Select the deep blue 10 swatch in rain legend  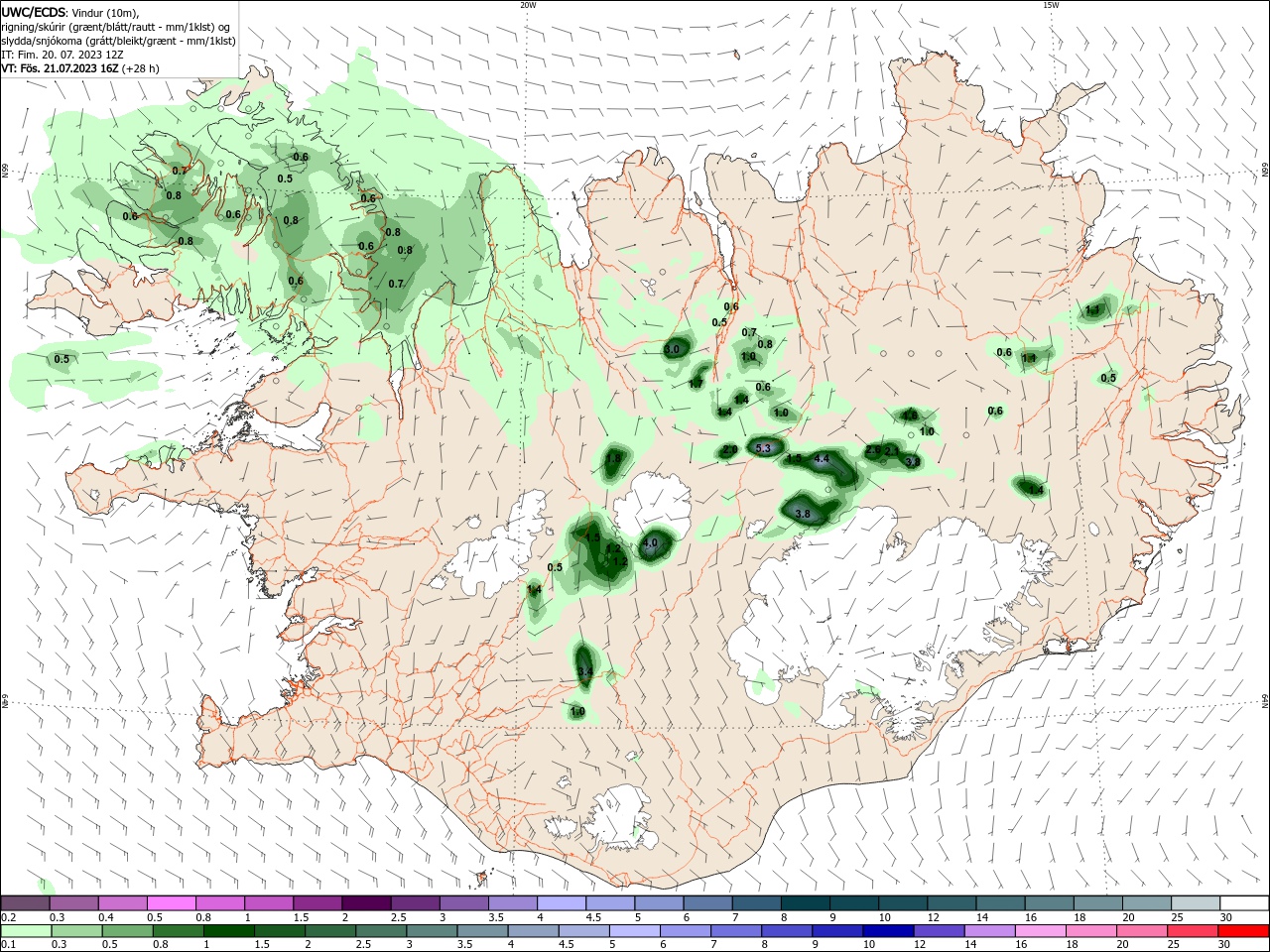(888, 931)
